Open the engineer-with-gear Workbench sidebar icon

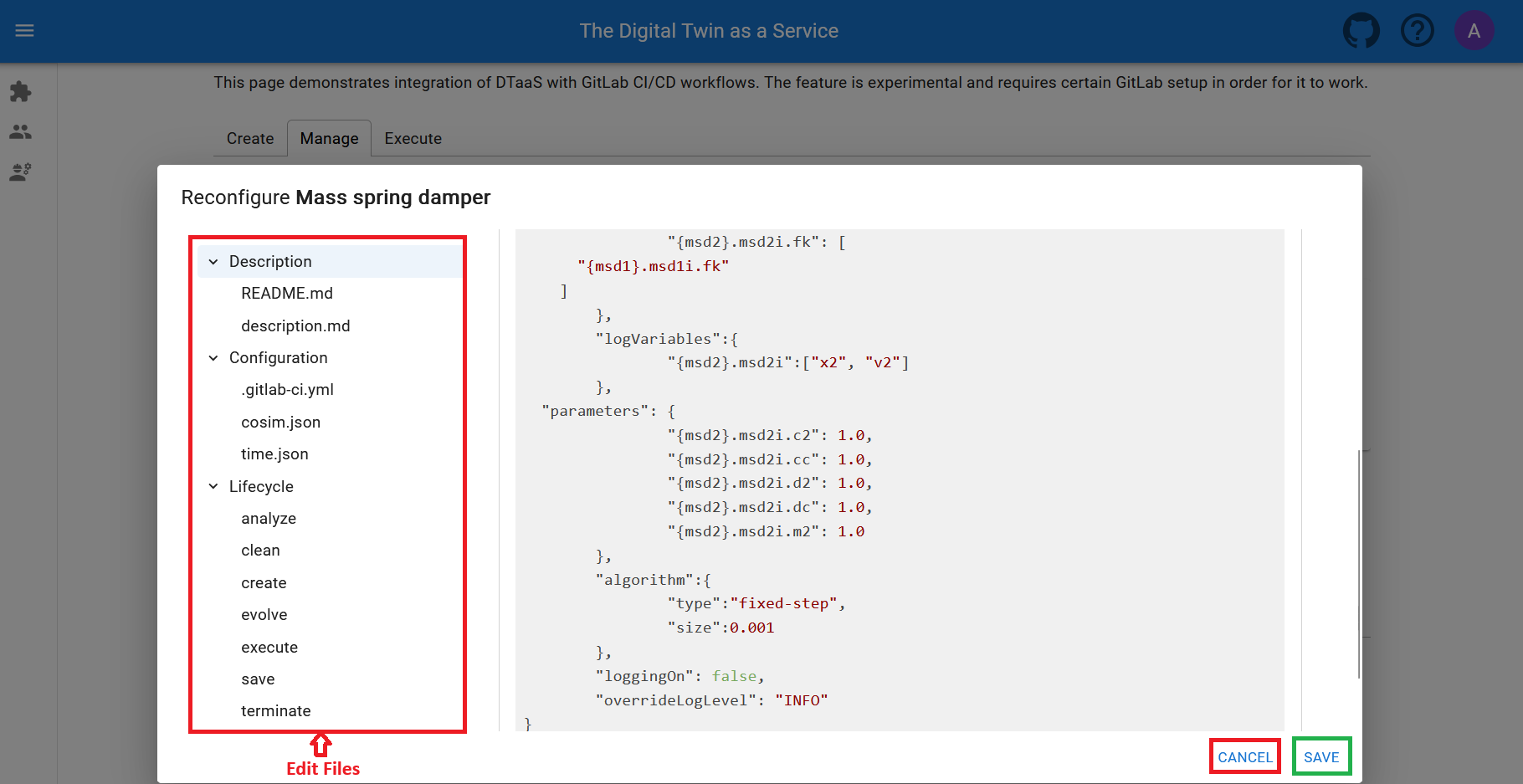(20, 172)
